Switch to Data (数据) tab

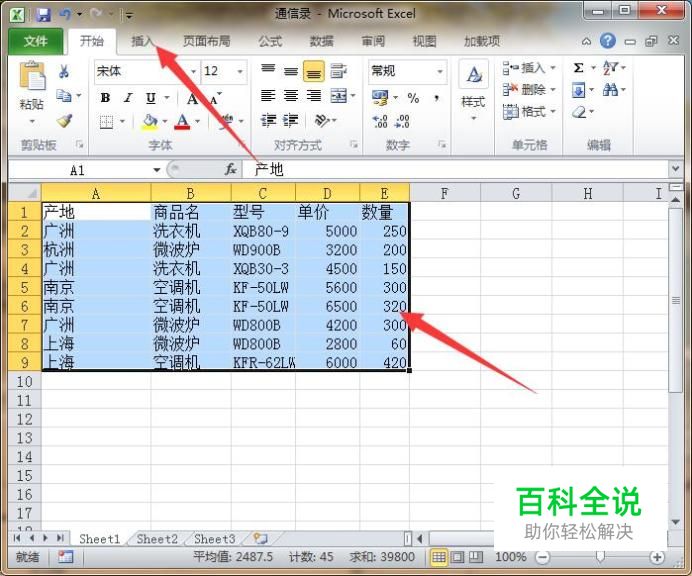[x=322, y=41]
